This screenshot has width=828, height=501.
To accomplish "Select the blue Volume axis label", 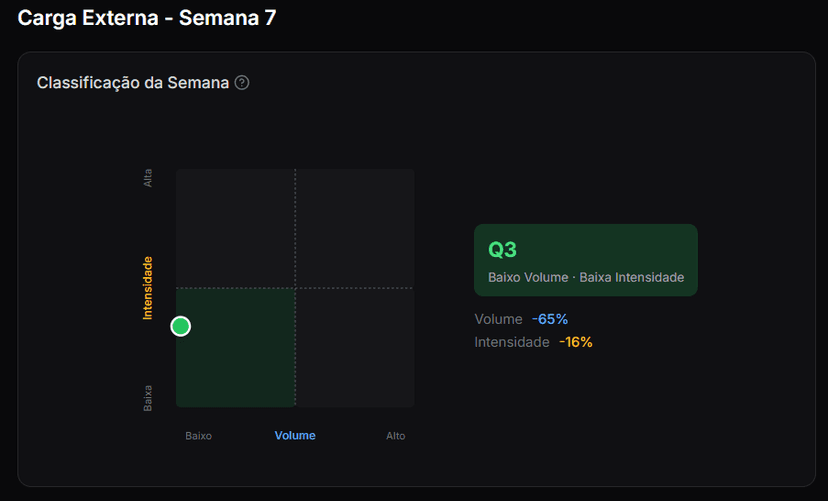I will click(x=295, y=436).
